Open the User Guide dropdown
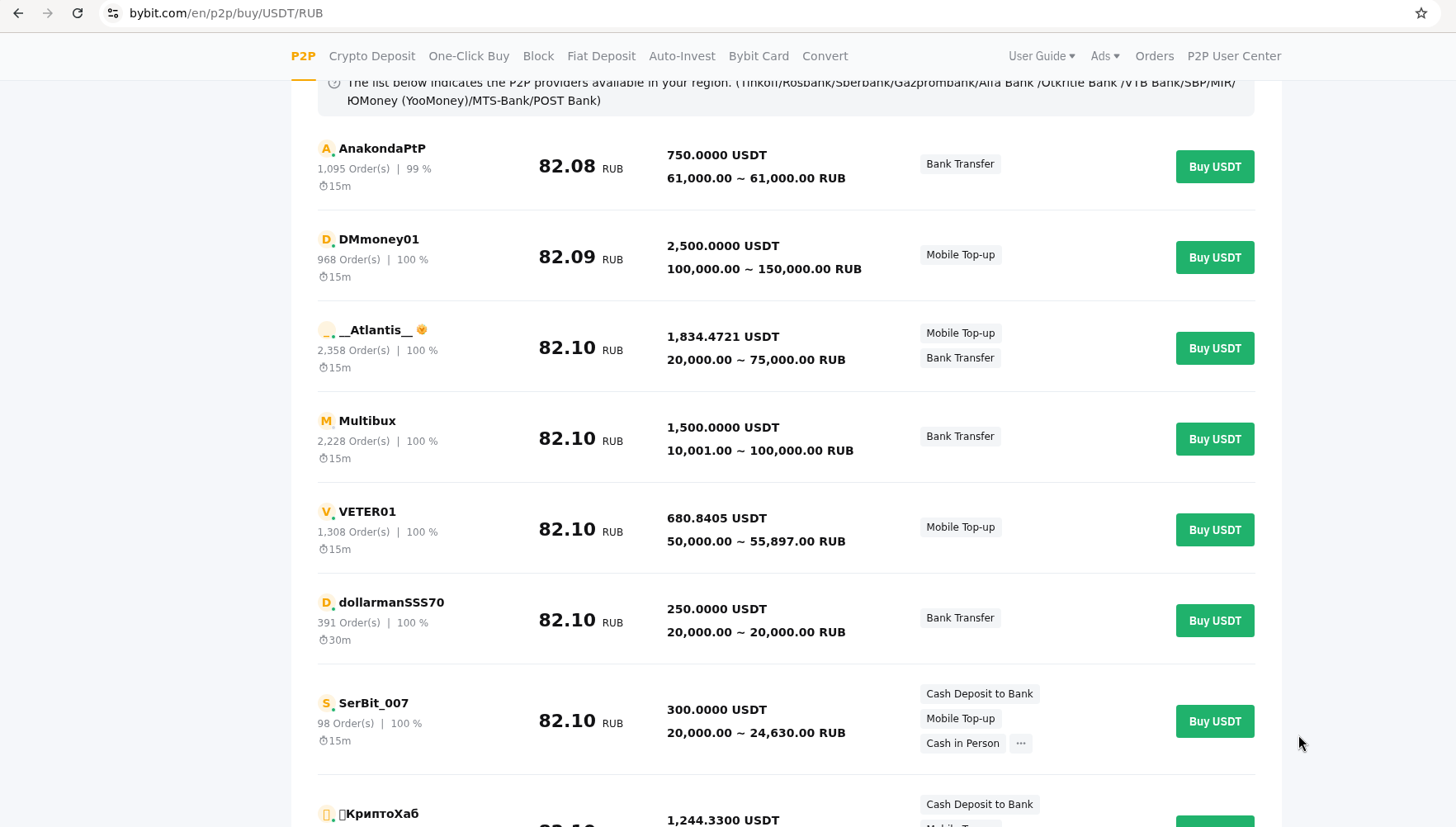The width and height of the screenshot is (1456, 827). [1042, 56]
